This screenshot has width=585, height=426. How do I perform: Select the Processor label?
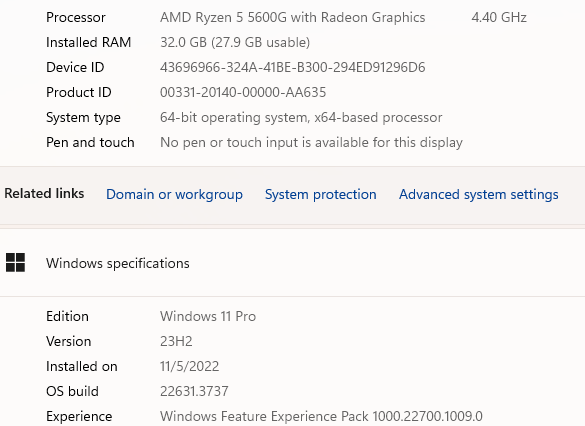tap(76, 18)
